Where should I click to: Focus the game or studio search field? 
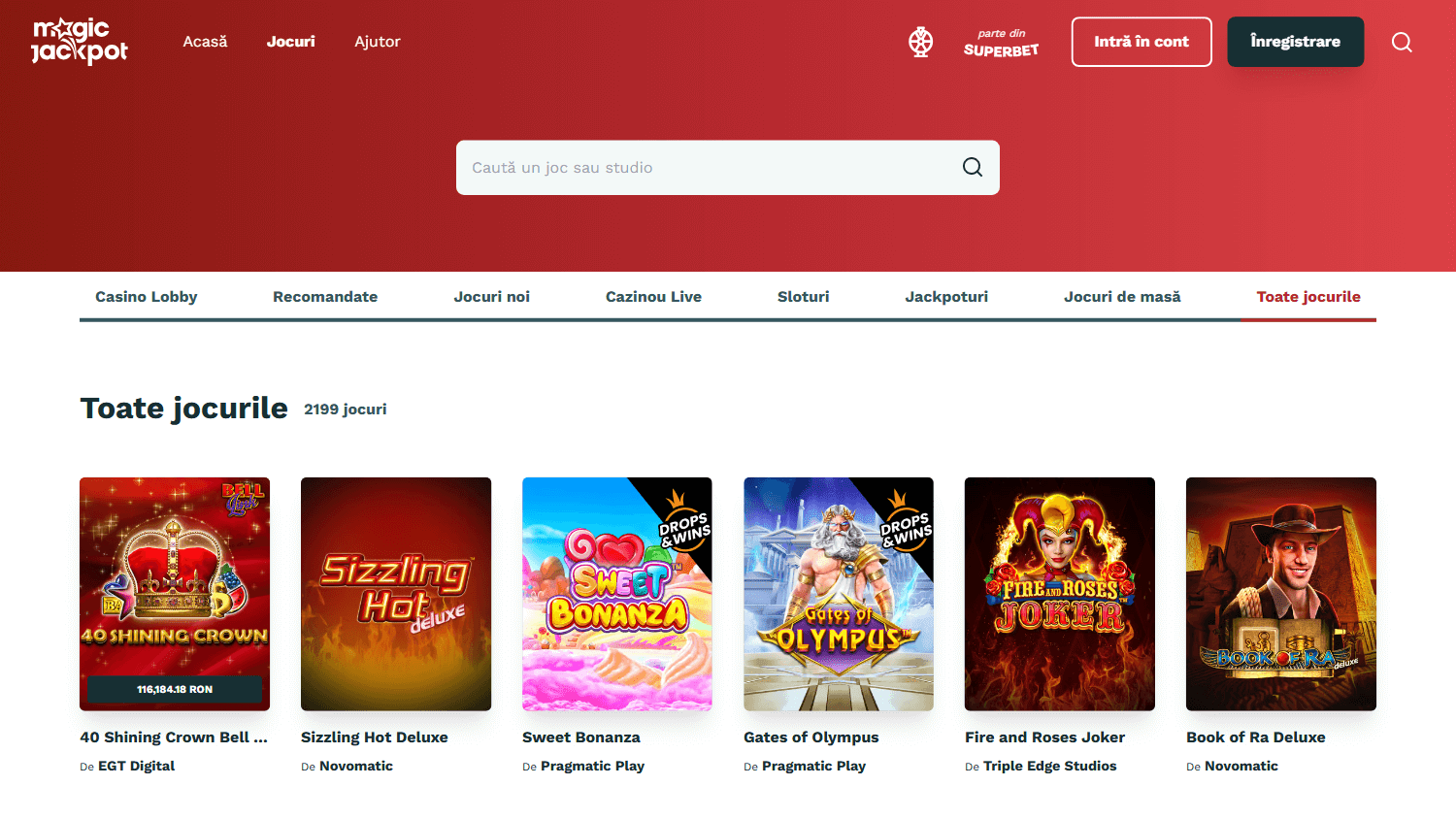coord(728,168)
